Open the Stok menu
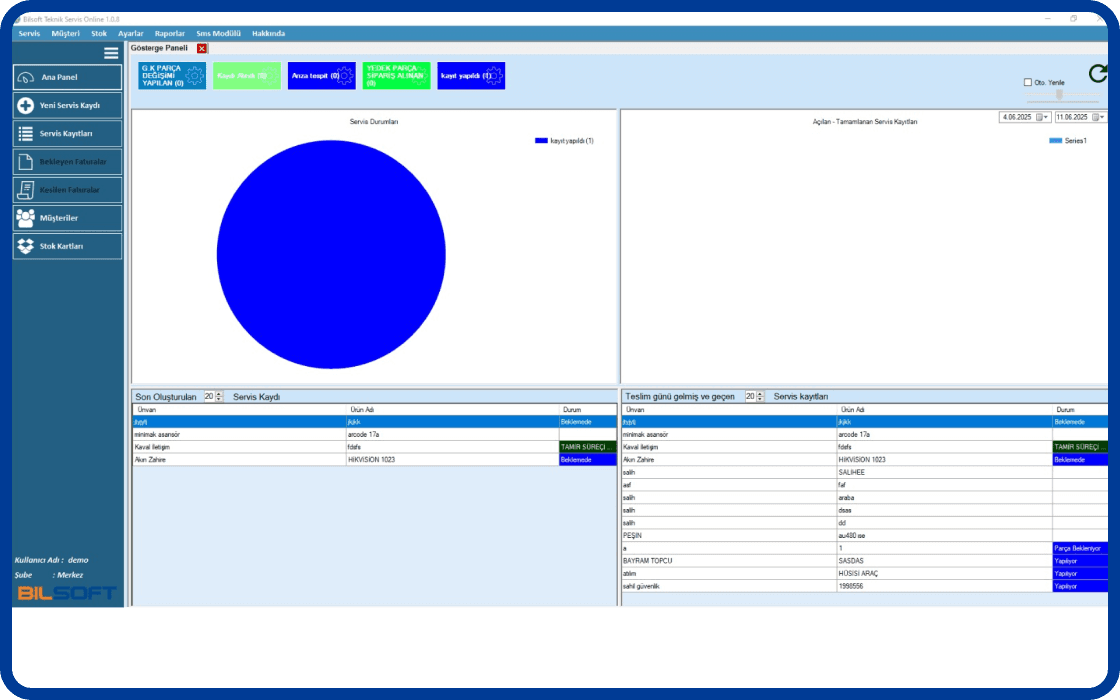 [x=99, y=34]
